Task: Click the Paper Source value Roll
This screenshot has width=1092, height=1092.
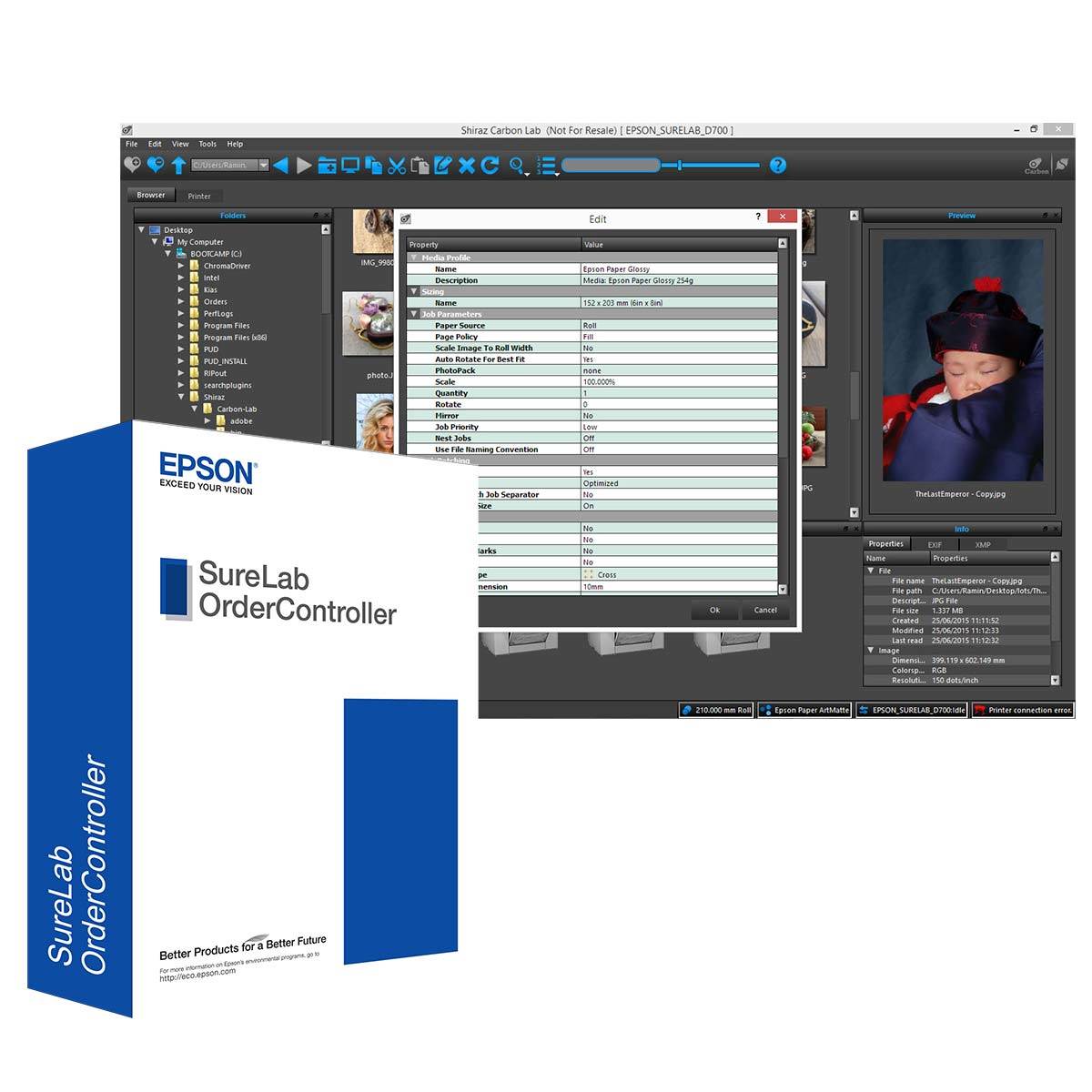Action: point(680,325)
